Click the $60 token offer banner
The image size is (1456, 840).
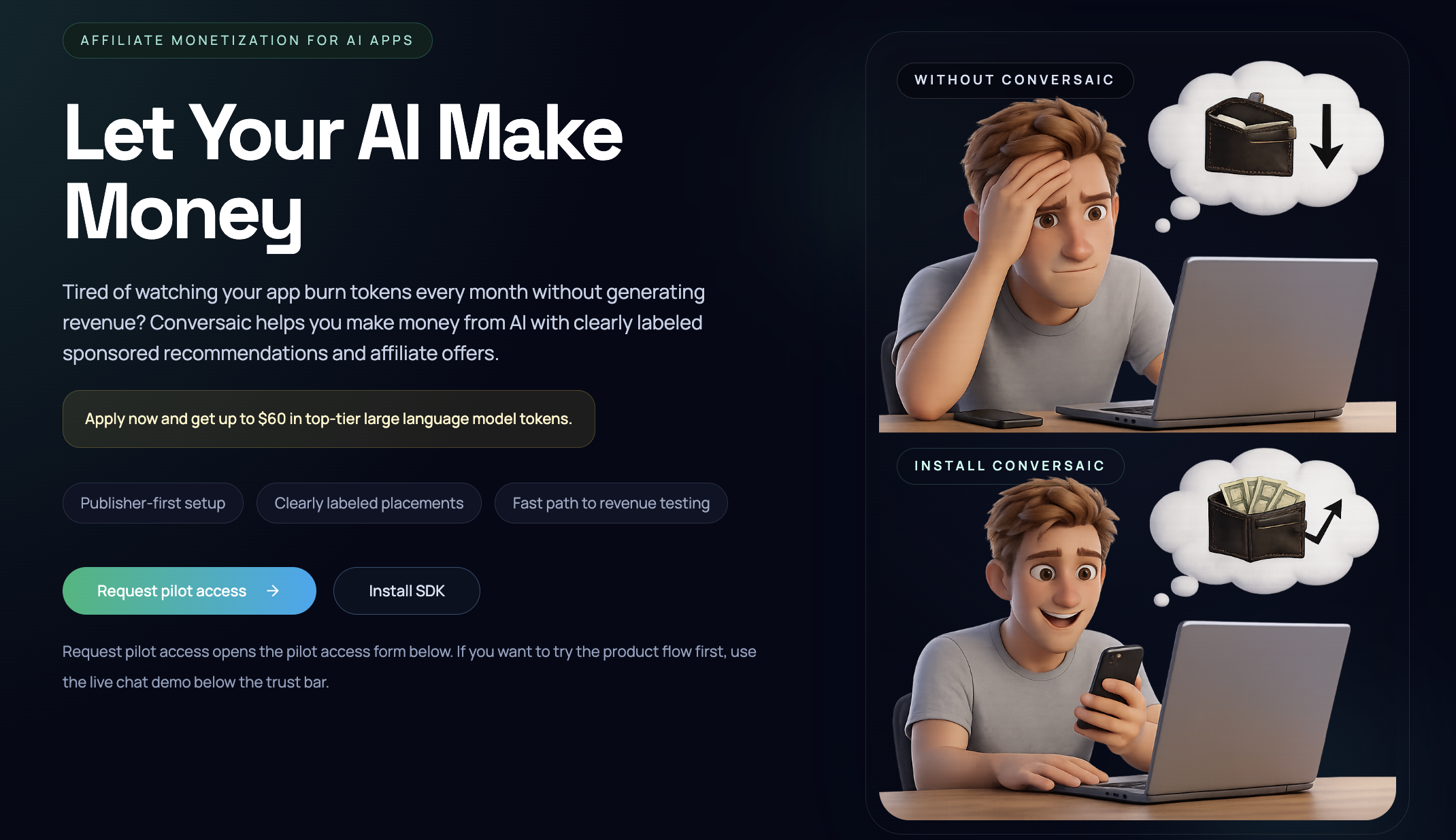[x=329, y=419]
